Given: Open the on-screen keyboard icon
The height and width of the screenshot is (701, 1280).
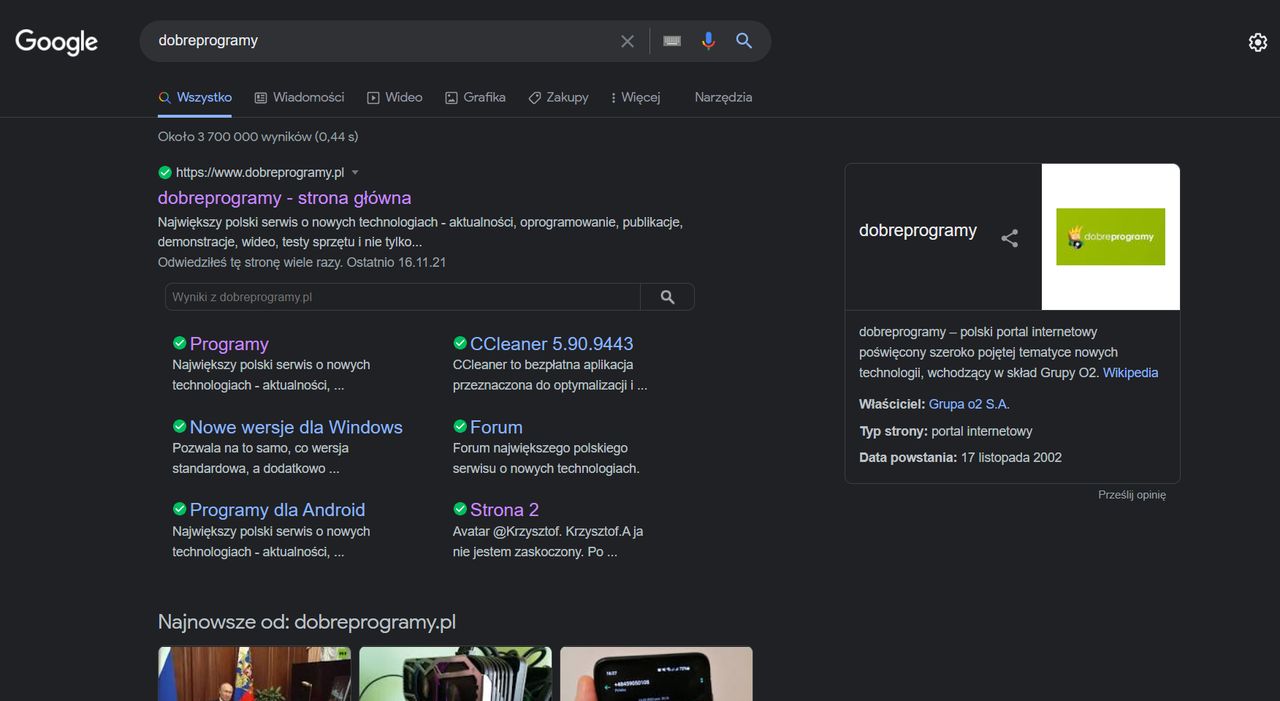Looking at the screenshot, I should [x=672, y=41].
